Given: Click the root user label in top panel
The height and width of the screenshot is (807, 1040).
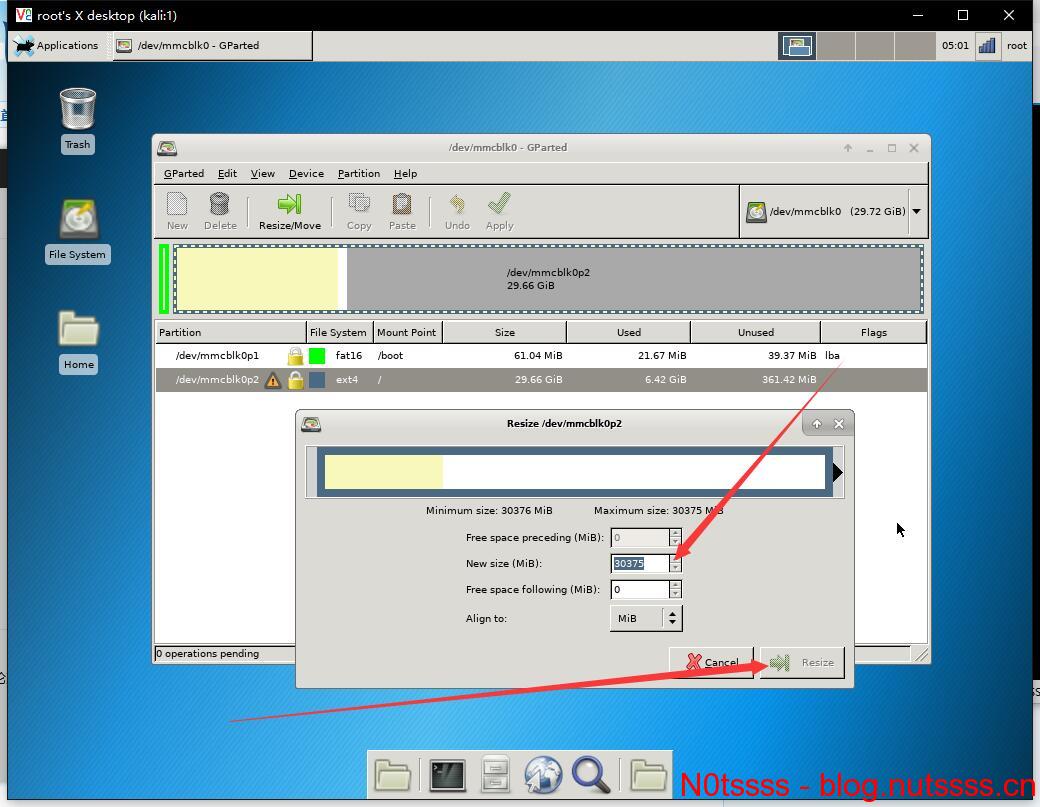Looking at the screenshot, I should tap(1017, 46).
